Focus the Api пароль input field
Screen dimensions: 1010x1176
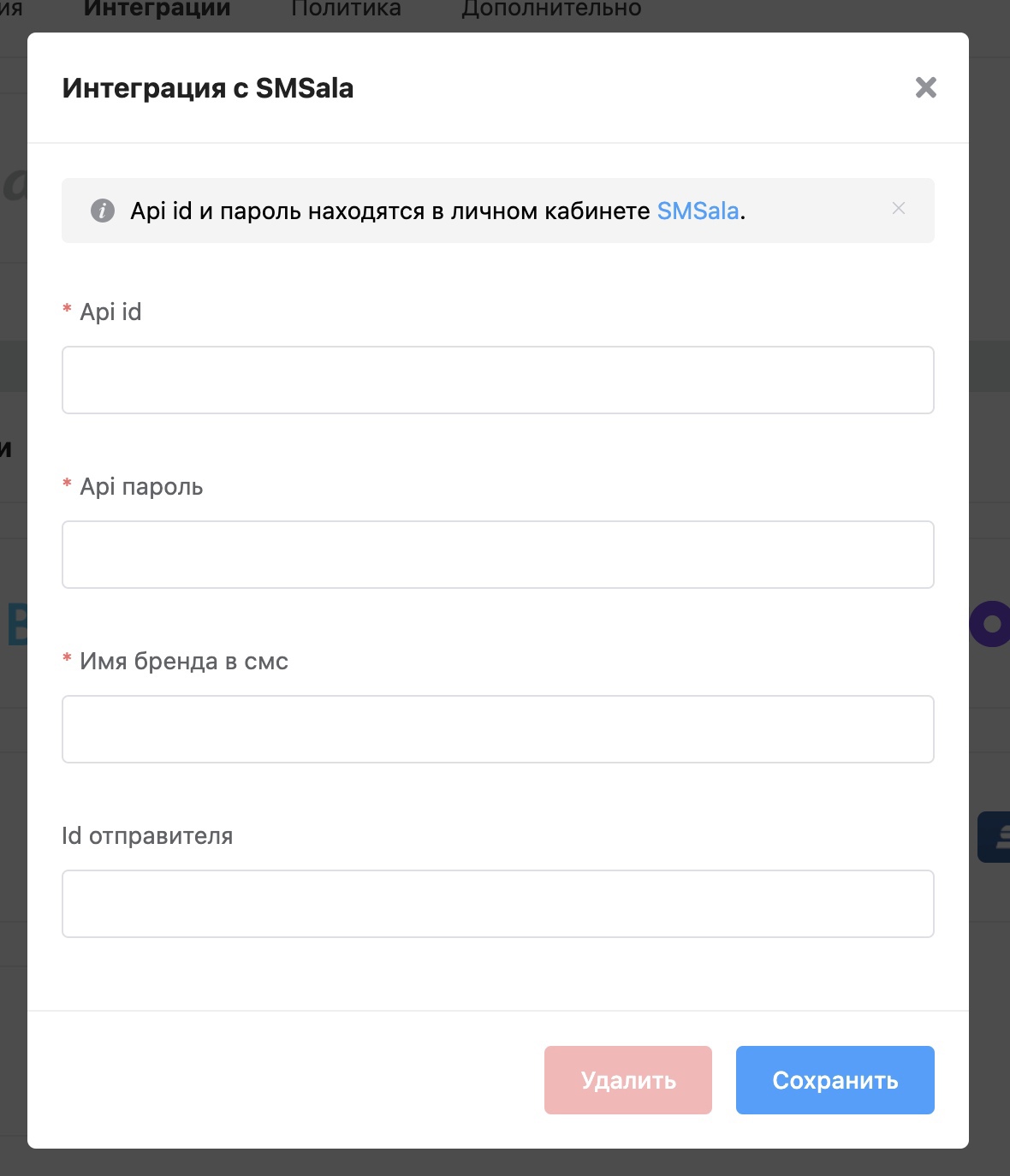click(497, 555)
